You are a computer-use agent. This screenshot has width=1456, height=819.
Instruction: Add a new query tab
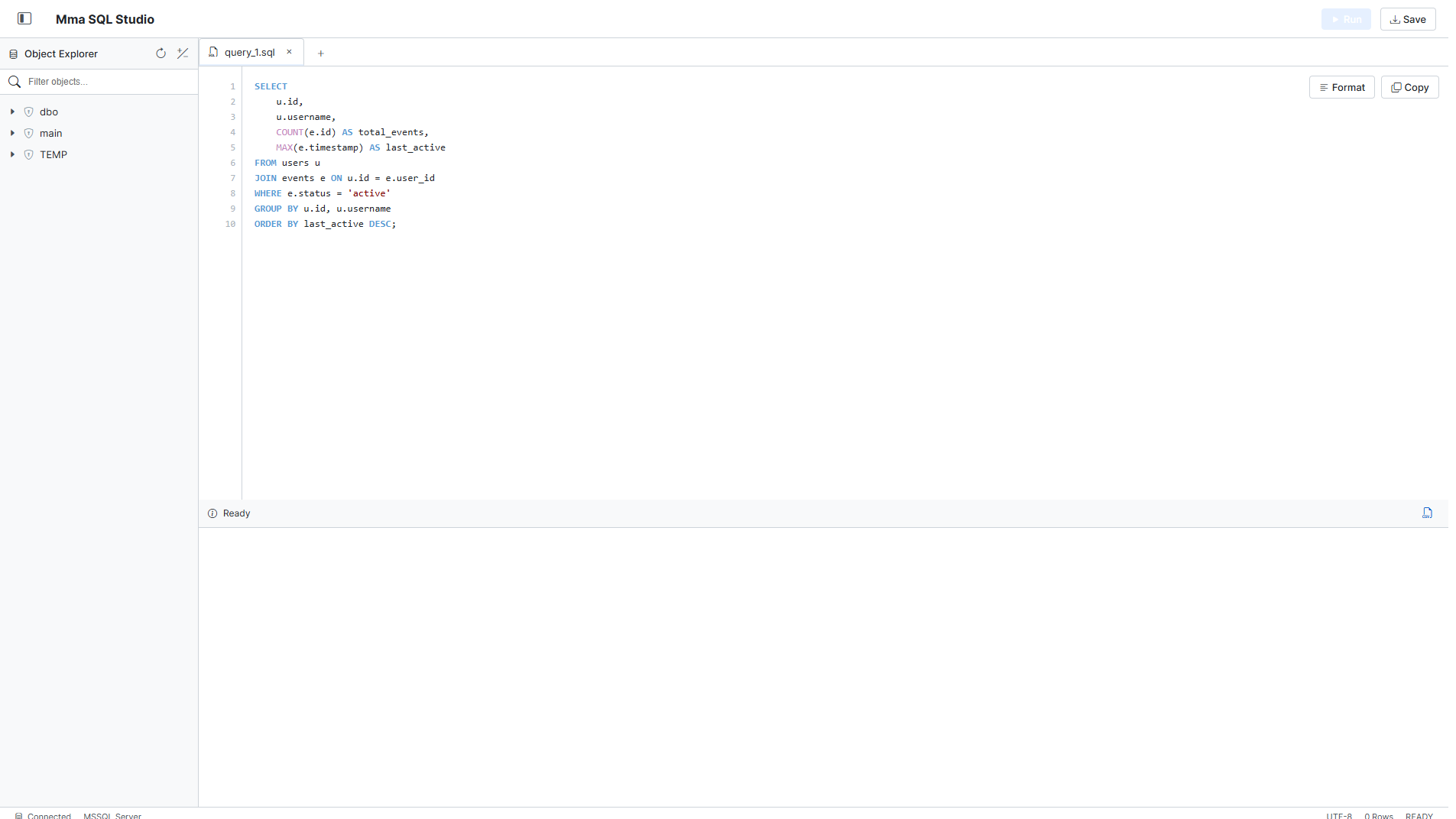[x=321, y=53]
